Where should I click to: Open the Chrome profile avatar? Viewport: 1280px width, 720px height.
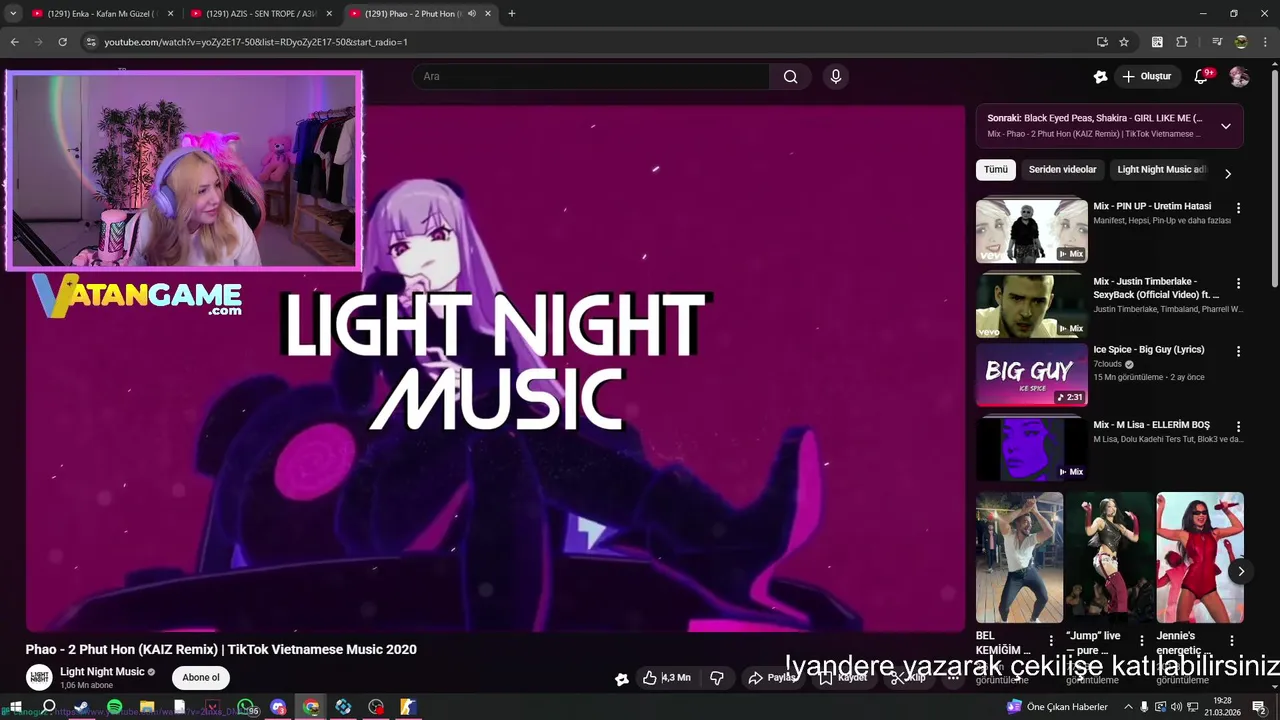[1241, 42]
